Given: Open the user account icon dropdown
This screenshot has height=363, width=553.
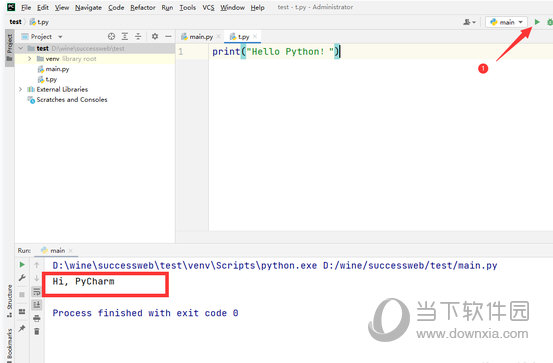Looking at the screenshot, I should coord(469,22).
